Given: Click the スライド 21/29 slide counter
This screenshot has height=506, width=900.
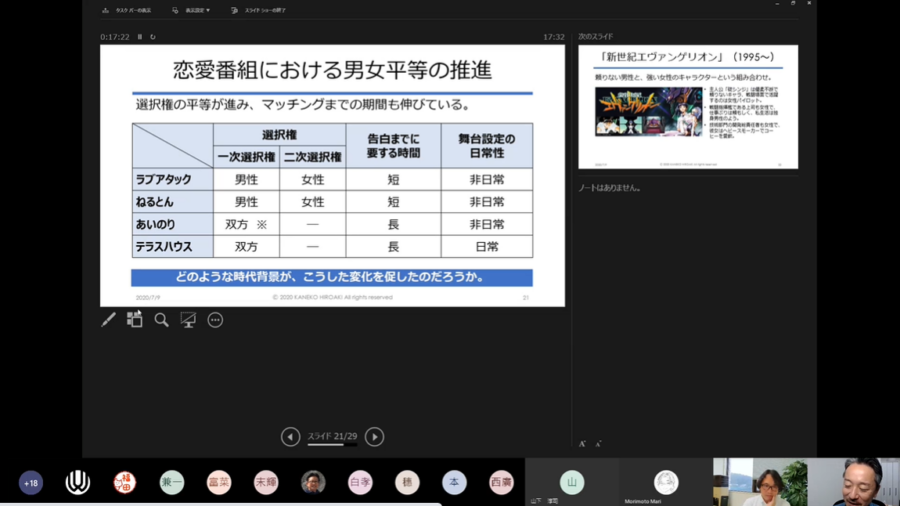Looking at the screenshot, I should [x=332, y=437].
